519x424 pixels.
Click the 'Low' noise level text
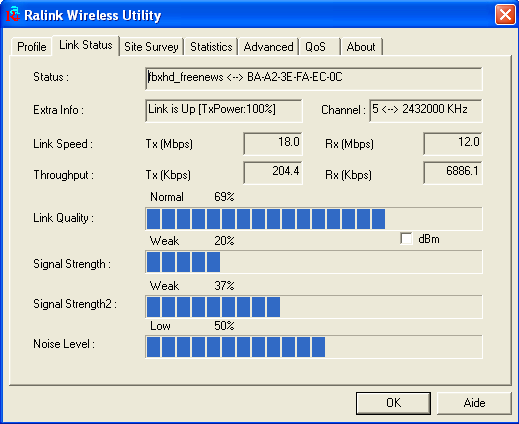tap(160, 326)
